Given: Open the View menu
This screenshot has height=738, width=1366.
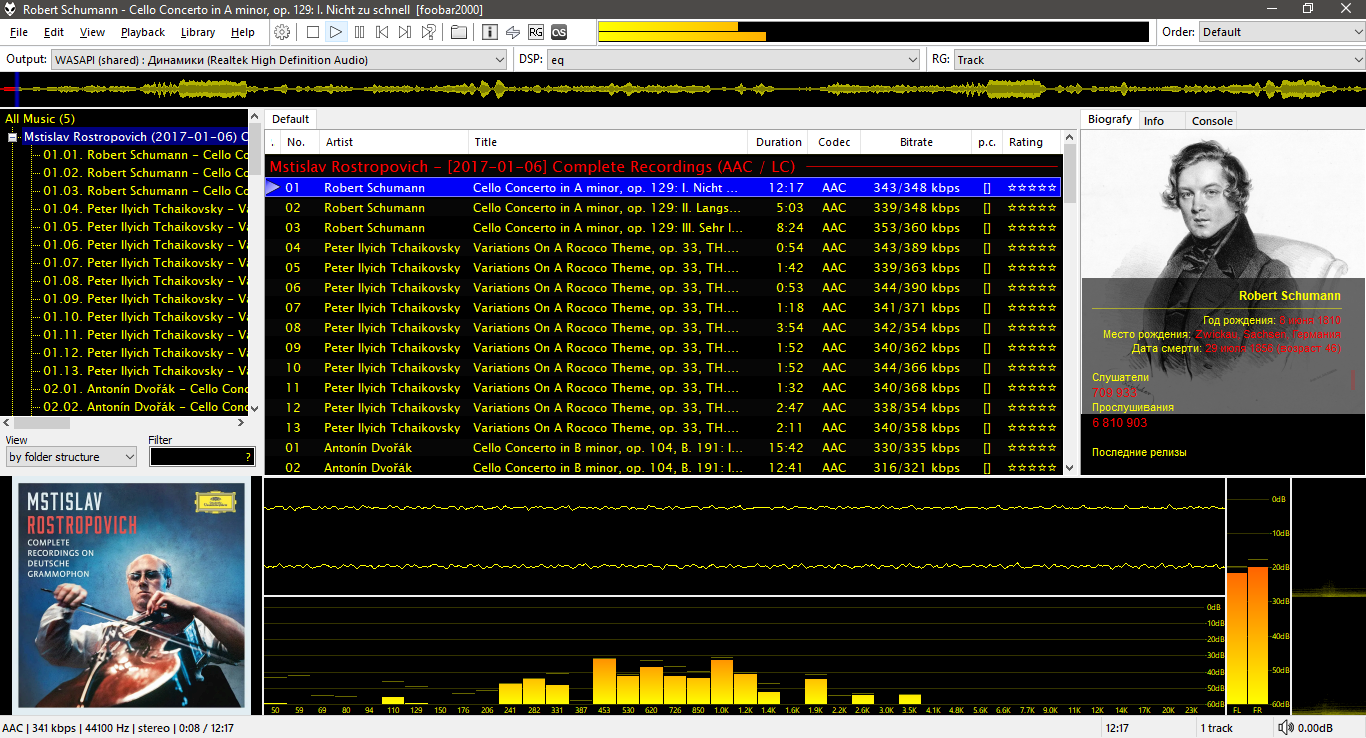Looking at the screenshot, I should point(92,32).
